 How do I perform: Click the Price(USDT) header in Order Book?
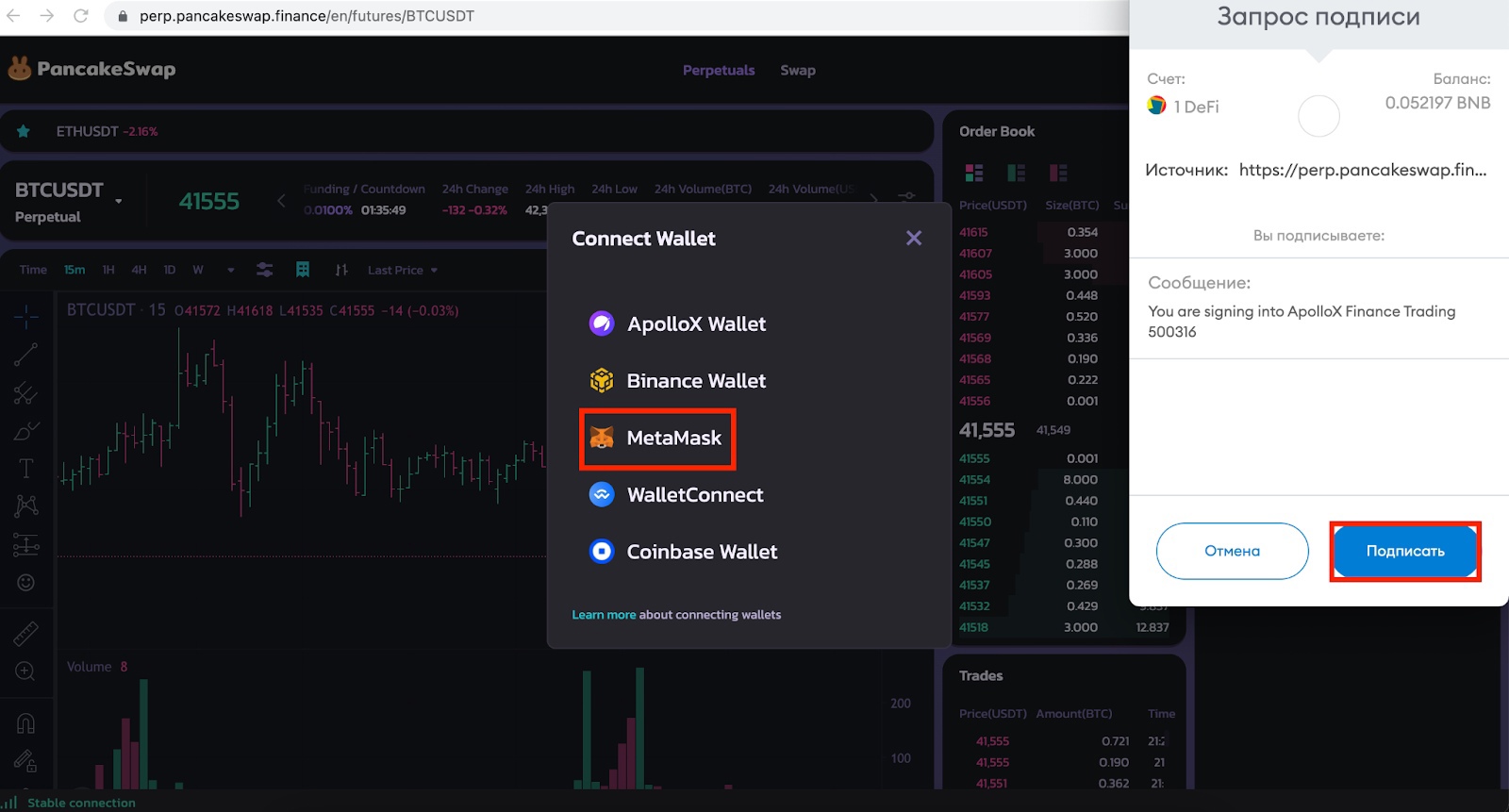(x=993, y=205)
